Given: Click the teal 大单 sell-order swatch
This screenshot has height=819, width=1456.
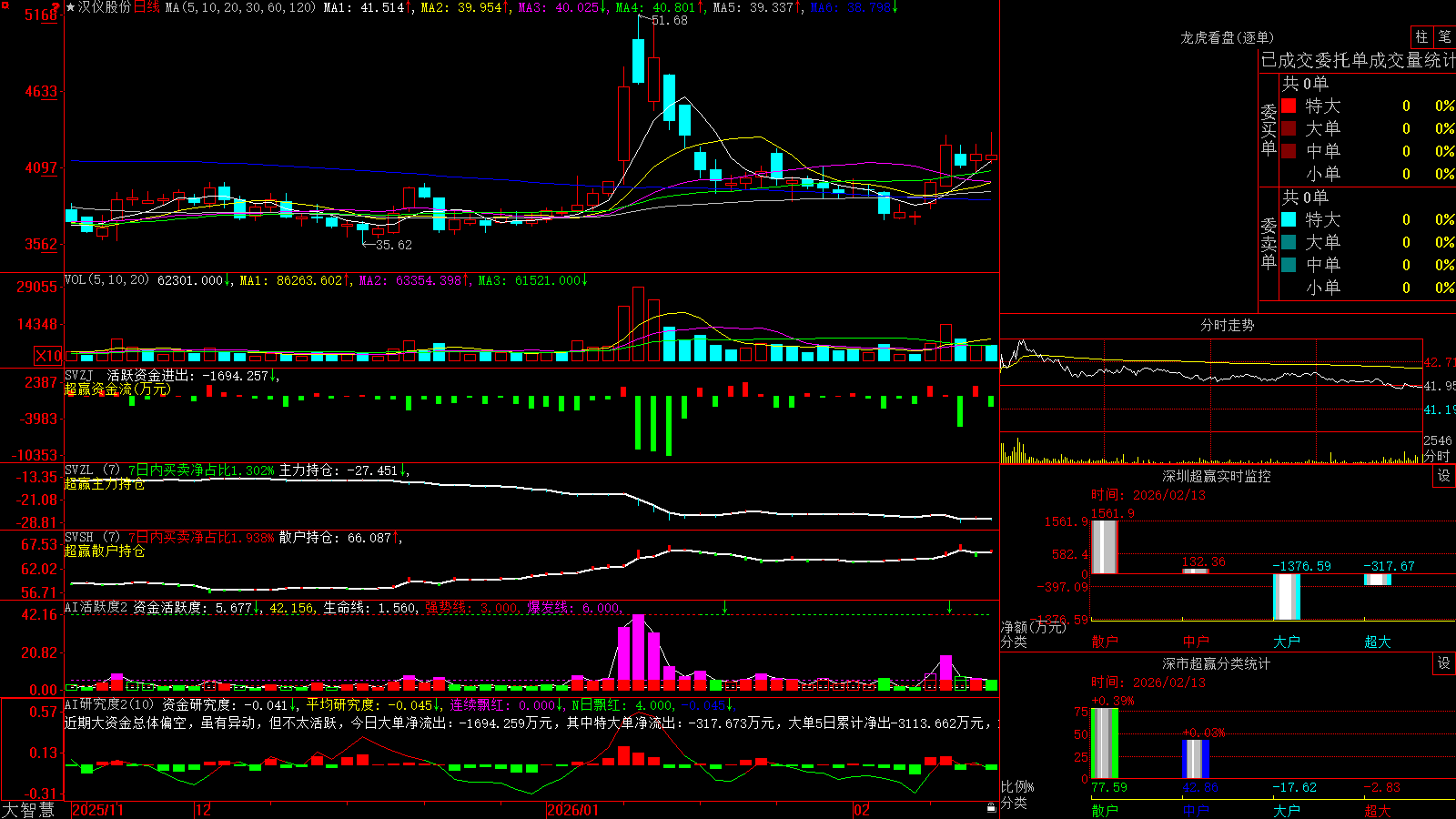Looking at the screenshot, I should (x=1289, y=242).
